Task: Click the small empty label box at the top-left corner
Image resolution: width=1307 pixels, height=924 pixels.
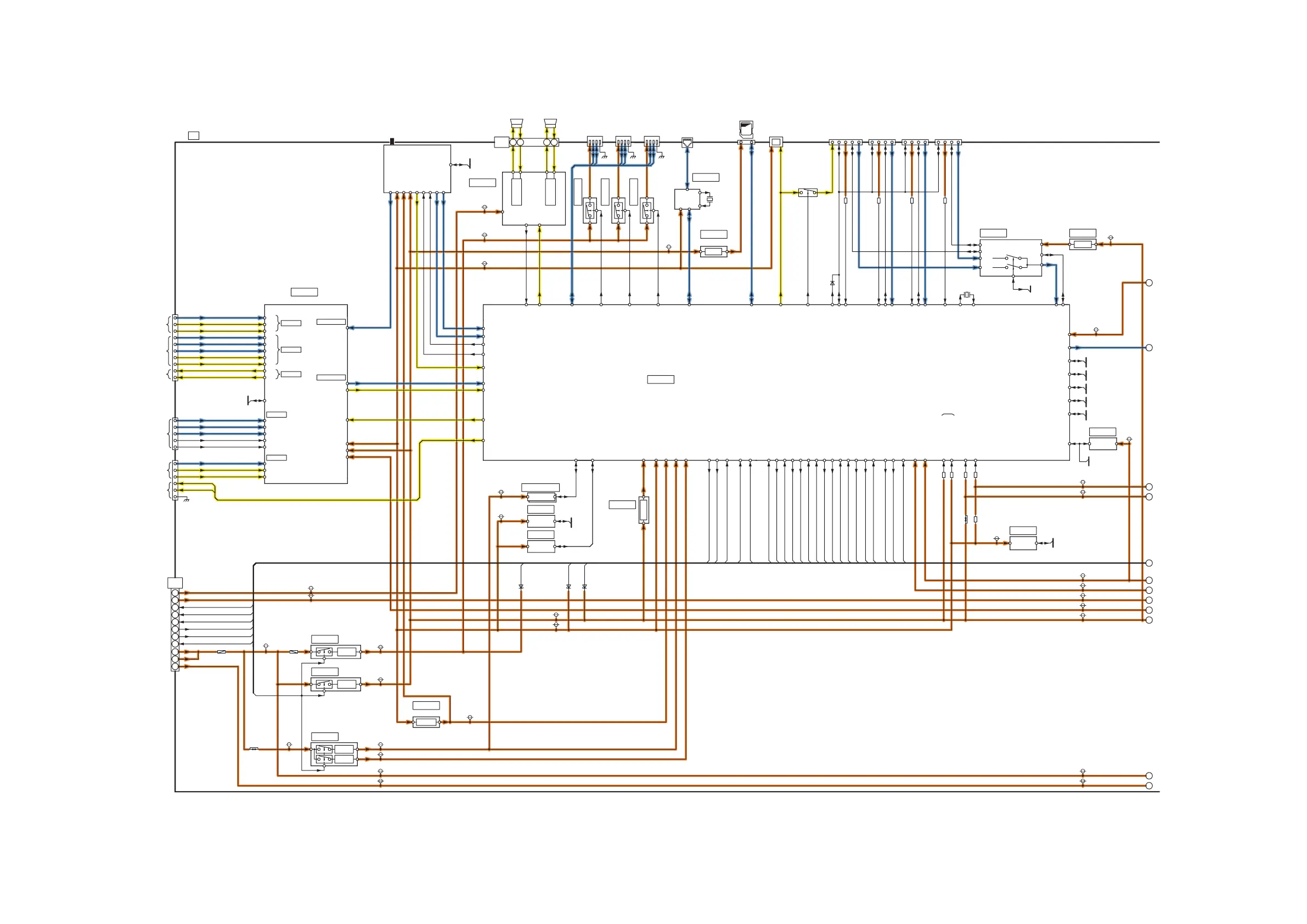Action: tap(194, 136)
